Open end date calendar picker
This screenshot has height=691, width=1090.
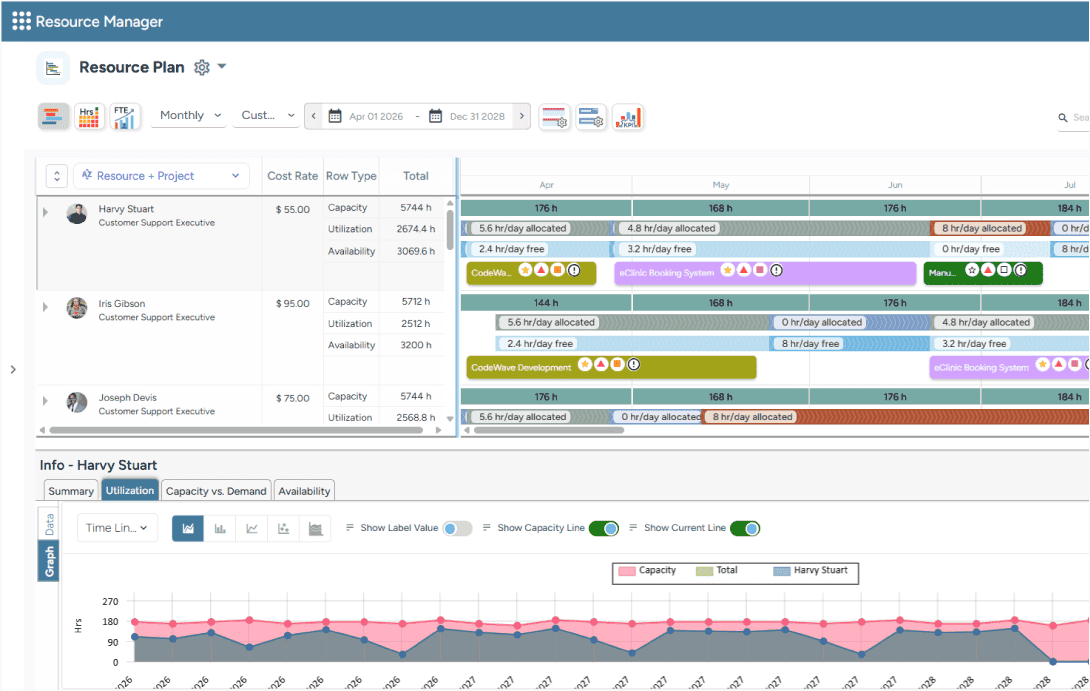point(436,116)
